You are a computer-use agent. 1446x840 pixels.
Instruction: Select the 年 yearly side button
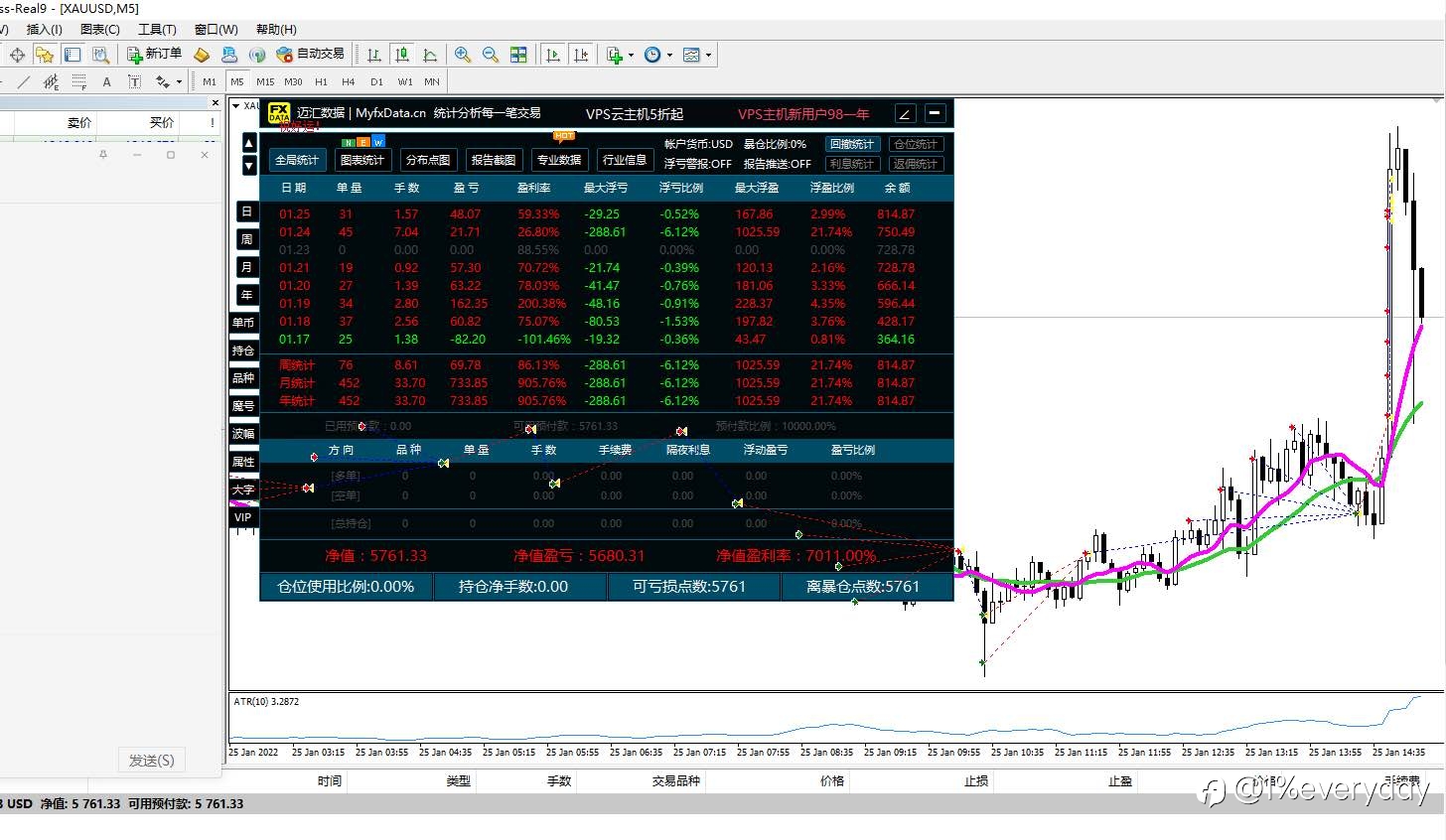pyautogui.click(x=247, y=295)
